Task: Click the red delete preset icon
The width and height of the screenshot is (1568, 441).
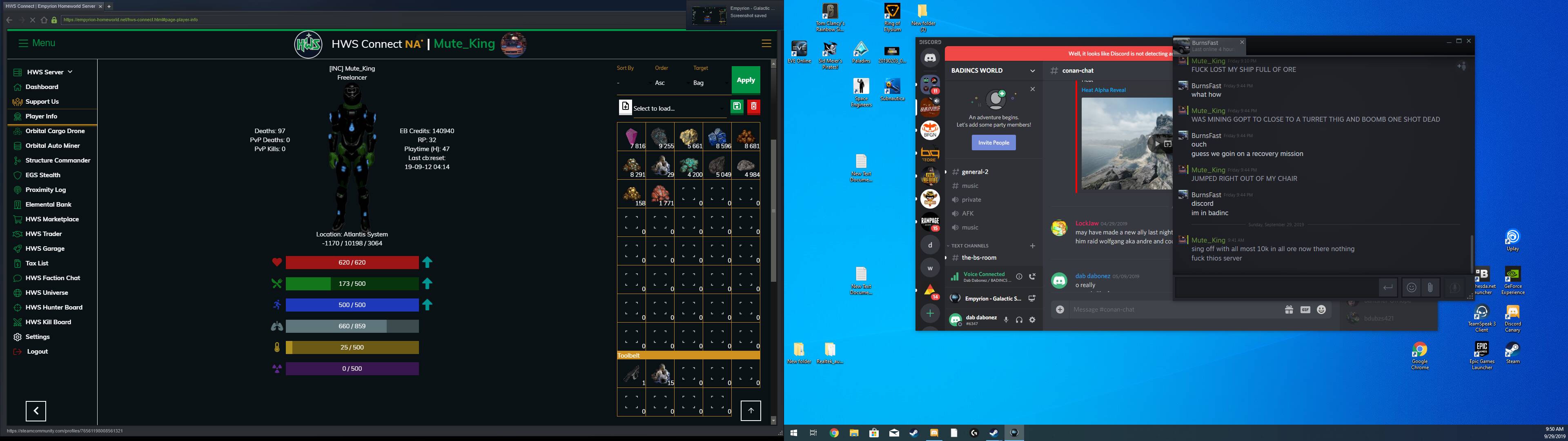Action: [x=753, y=107]
